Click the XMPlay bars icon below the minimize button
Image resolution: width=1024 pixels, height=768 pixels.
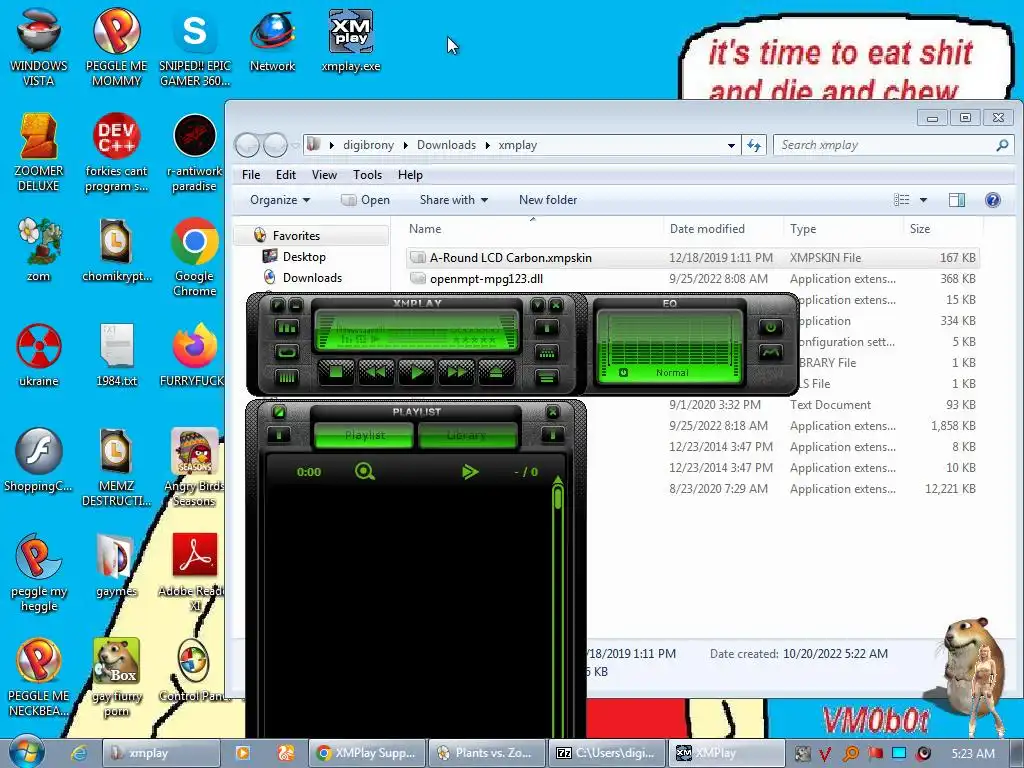287,327
